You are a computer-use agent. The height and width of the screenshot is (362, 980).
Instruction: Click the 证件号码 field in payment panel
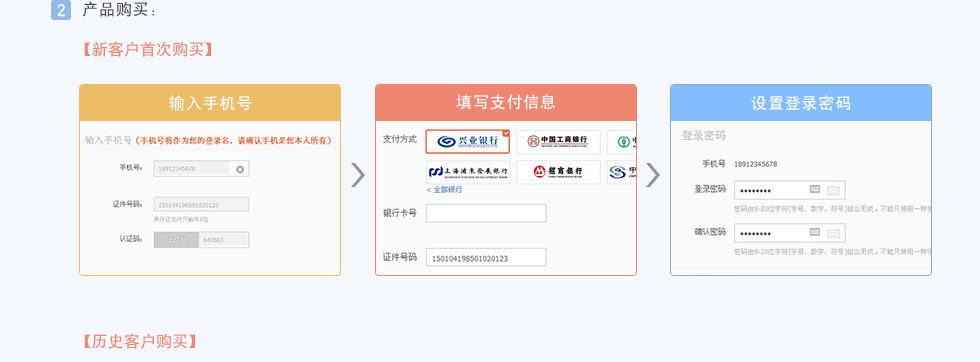486,258
